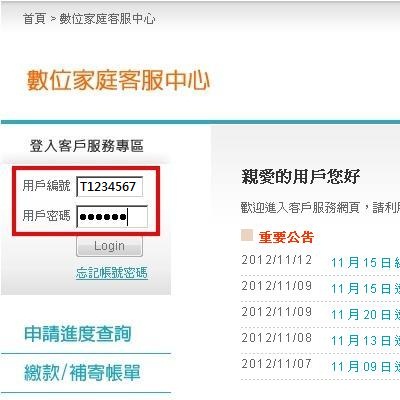Click the 親愛的用戶您好 greeting heading

tap(300, 176)
